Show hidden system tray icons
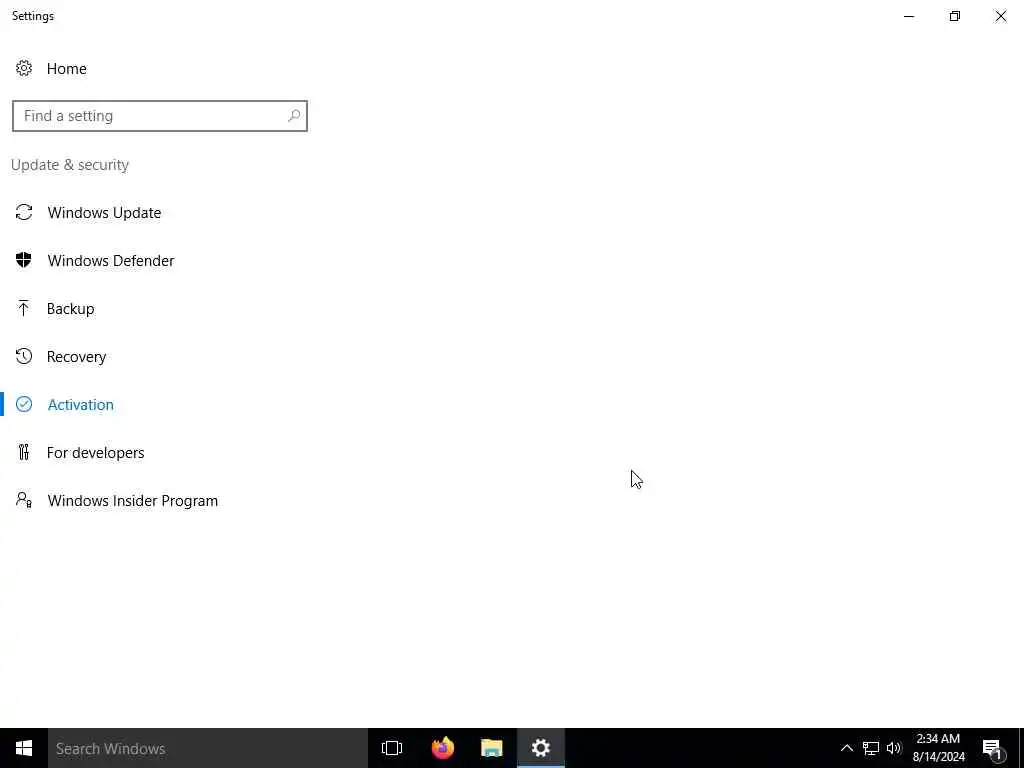 (846, 748)
